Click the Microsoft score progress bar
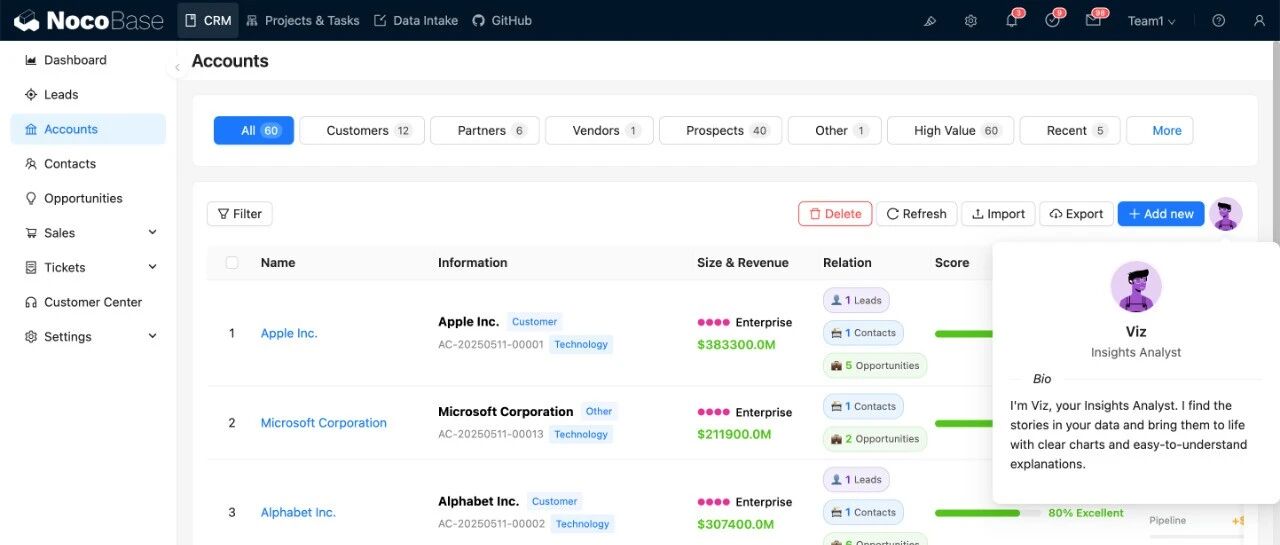1280x545 pixels. [963, 423]
